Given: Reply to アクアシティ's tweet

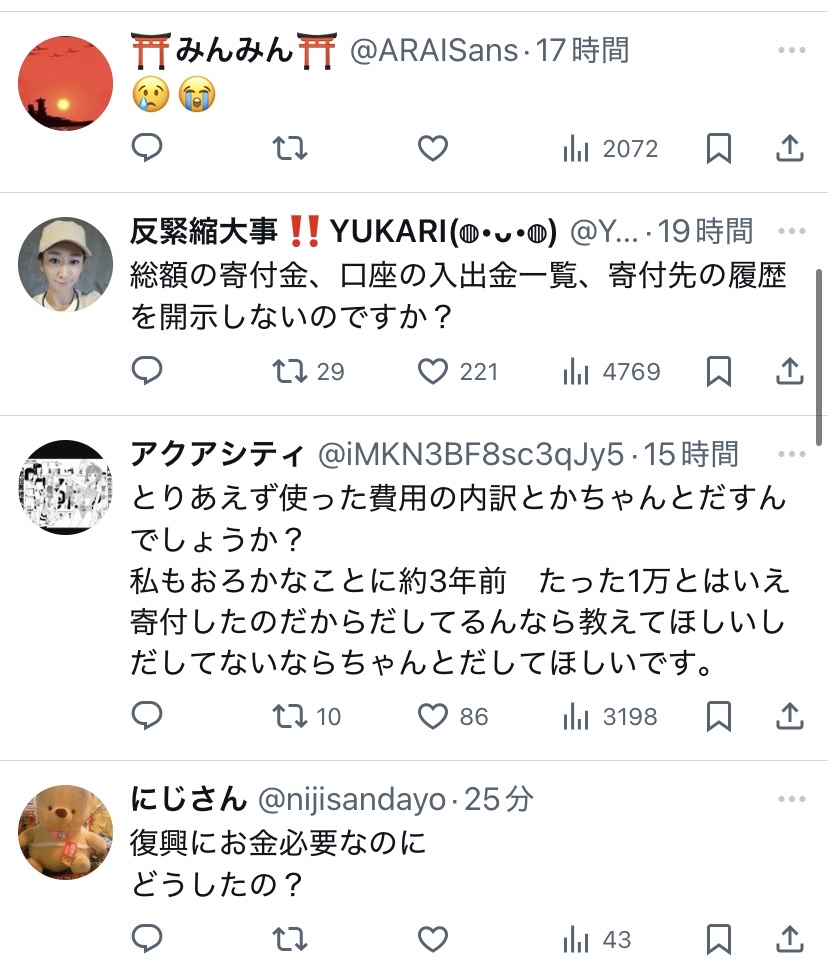Looking at the screenshot, I should (x=147, y=715).
